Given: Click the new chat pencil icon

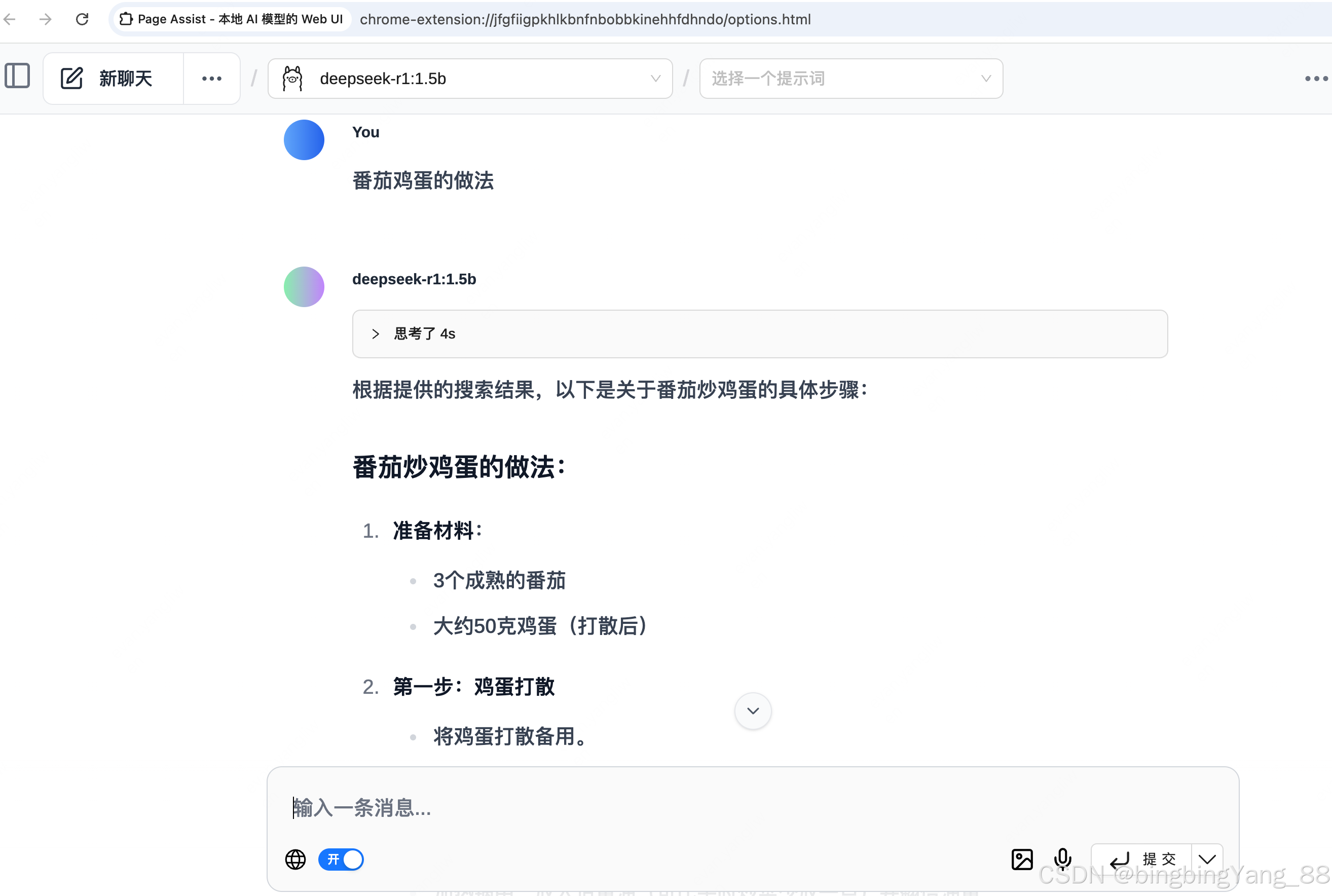Looking at the screenshot, I should point(72,78).
